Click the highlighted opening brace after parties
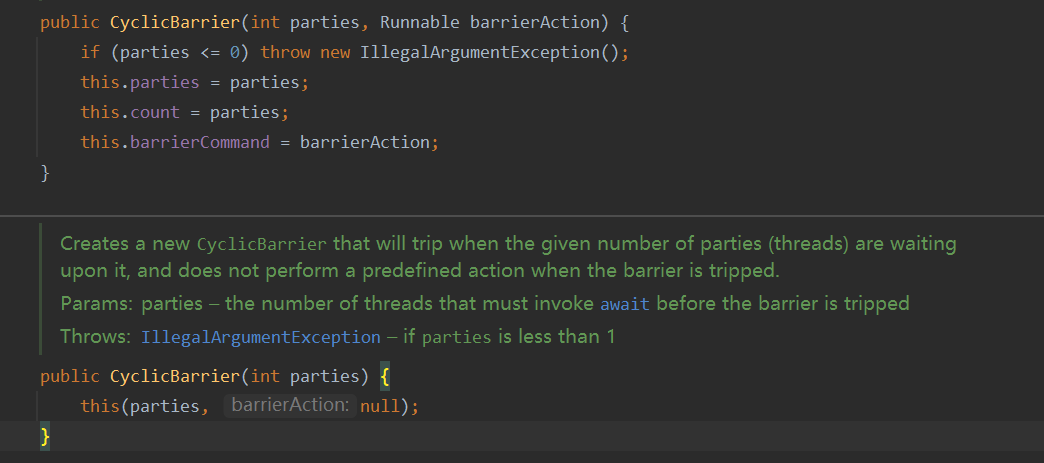The width and height of the screenshot is (1044, 463). click(x=385, y=376)
